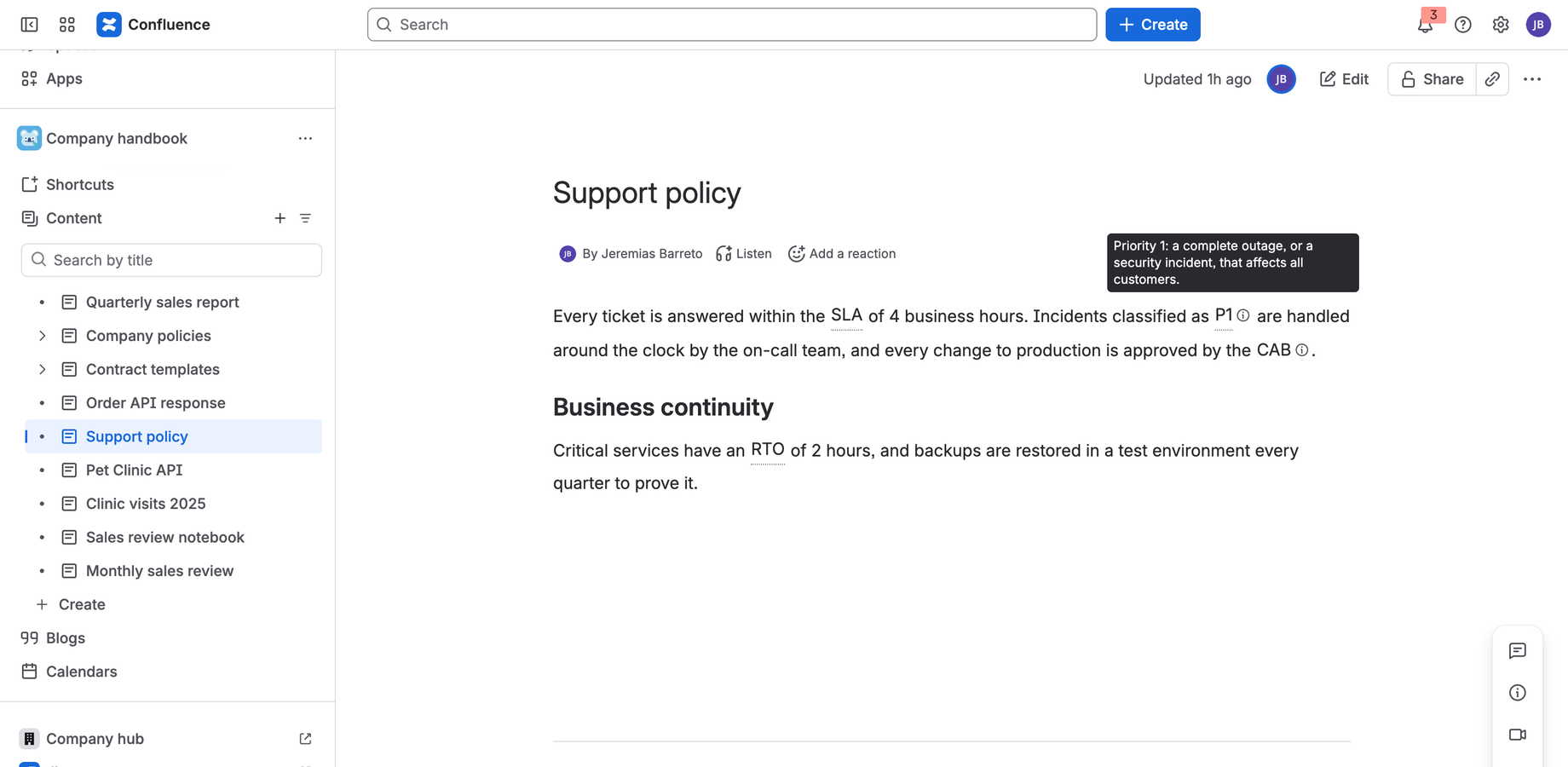
Task: Click the Company handbook space icon
Action: (29, 138)
